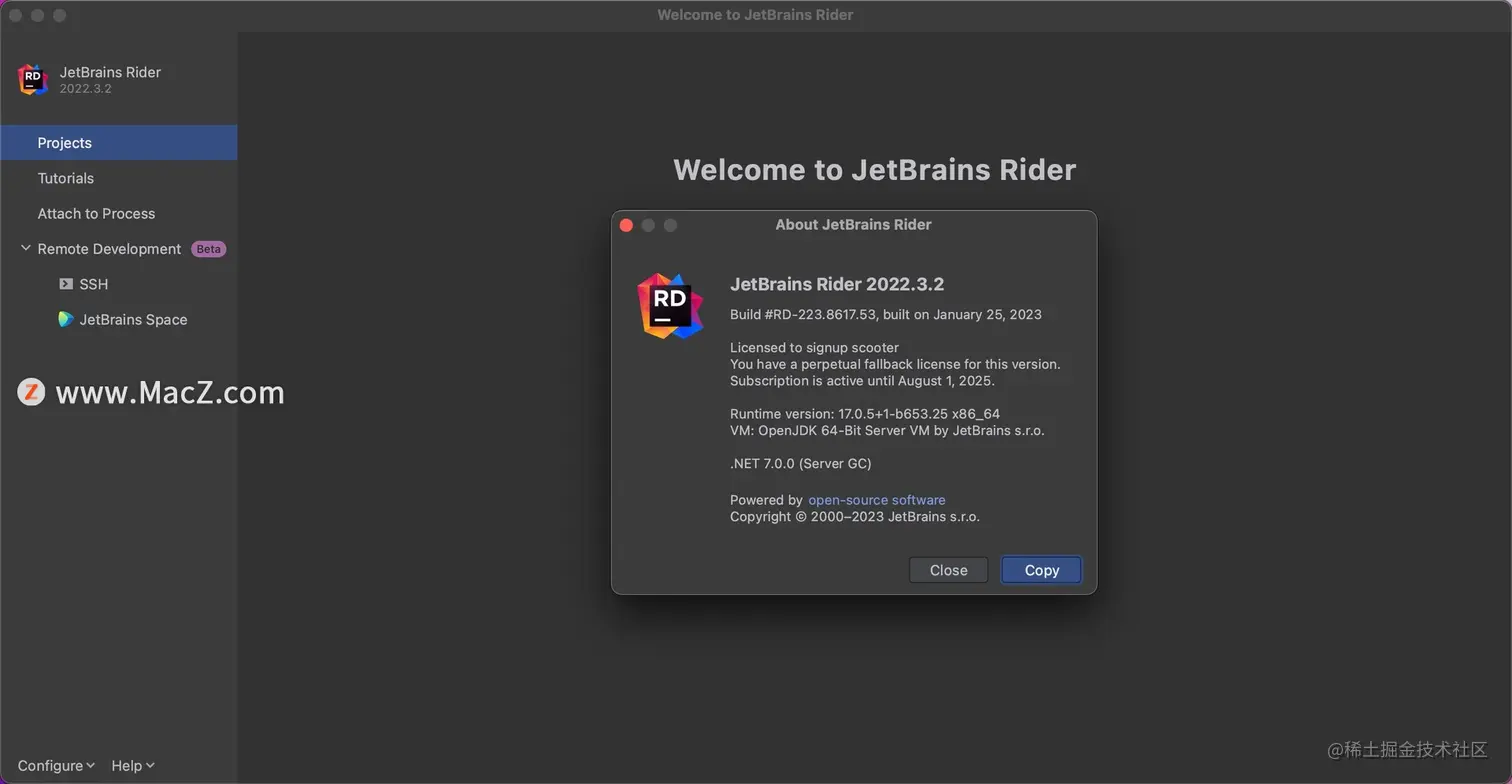Click the perpetual fallback license line

[x=895, y=364]
